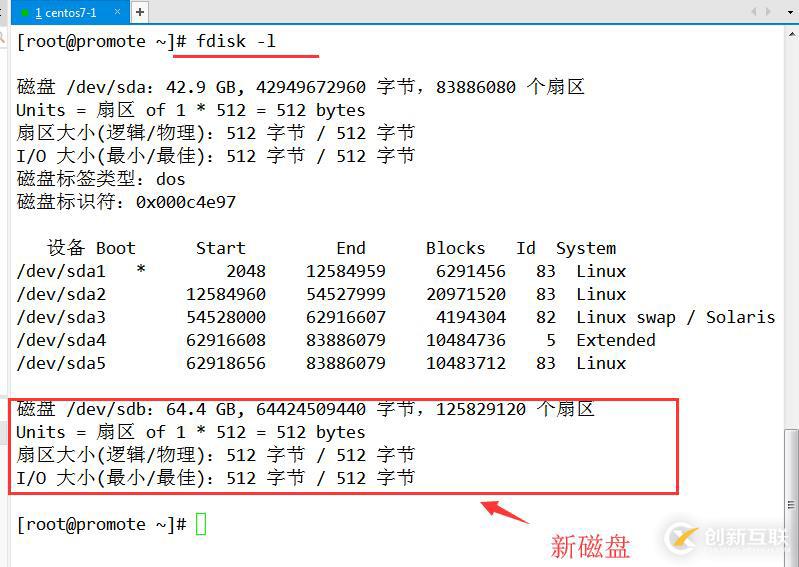
Task: Click the start value '62916608'
Action: (x=226, y=340)
